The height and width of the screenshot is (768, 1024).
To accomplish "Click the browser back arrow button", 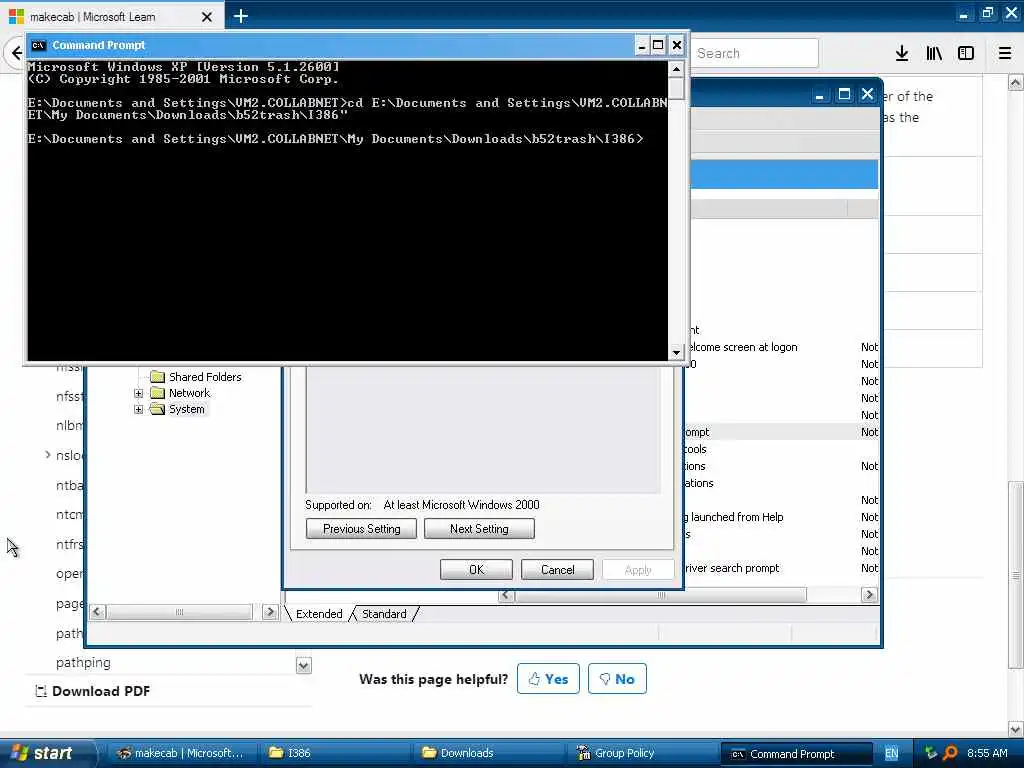I will tap(16, 53).
